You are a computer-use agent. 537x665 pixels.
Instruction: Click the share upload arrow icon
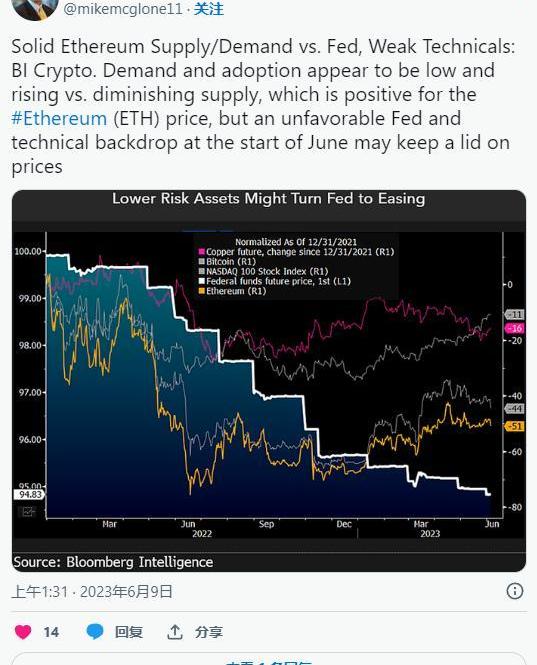174,632
